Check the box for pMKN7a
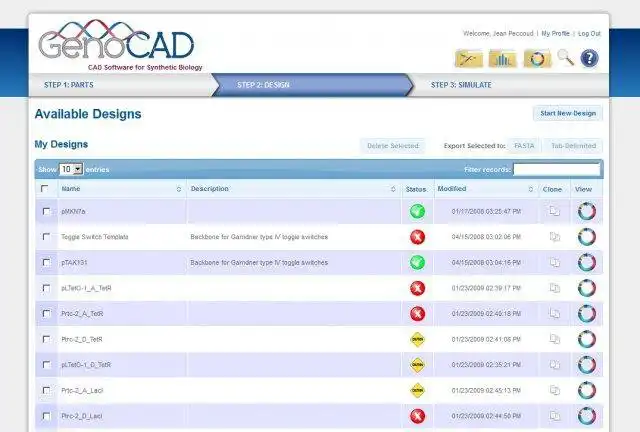 pyautogui.click(x=47, y=212)
